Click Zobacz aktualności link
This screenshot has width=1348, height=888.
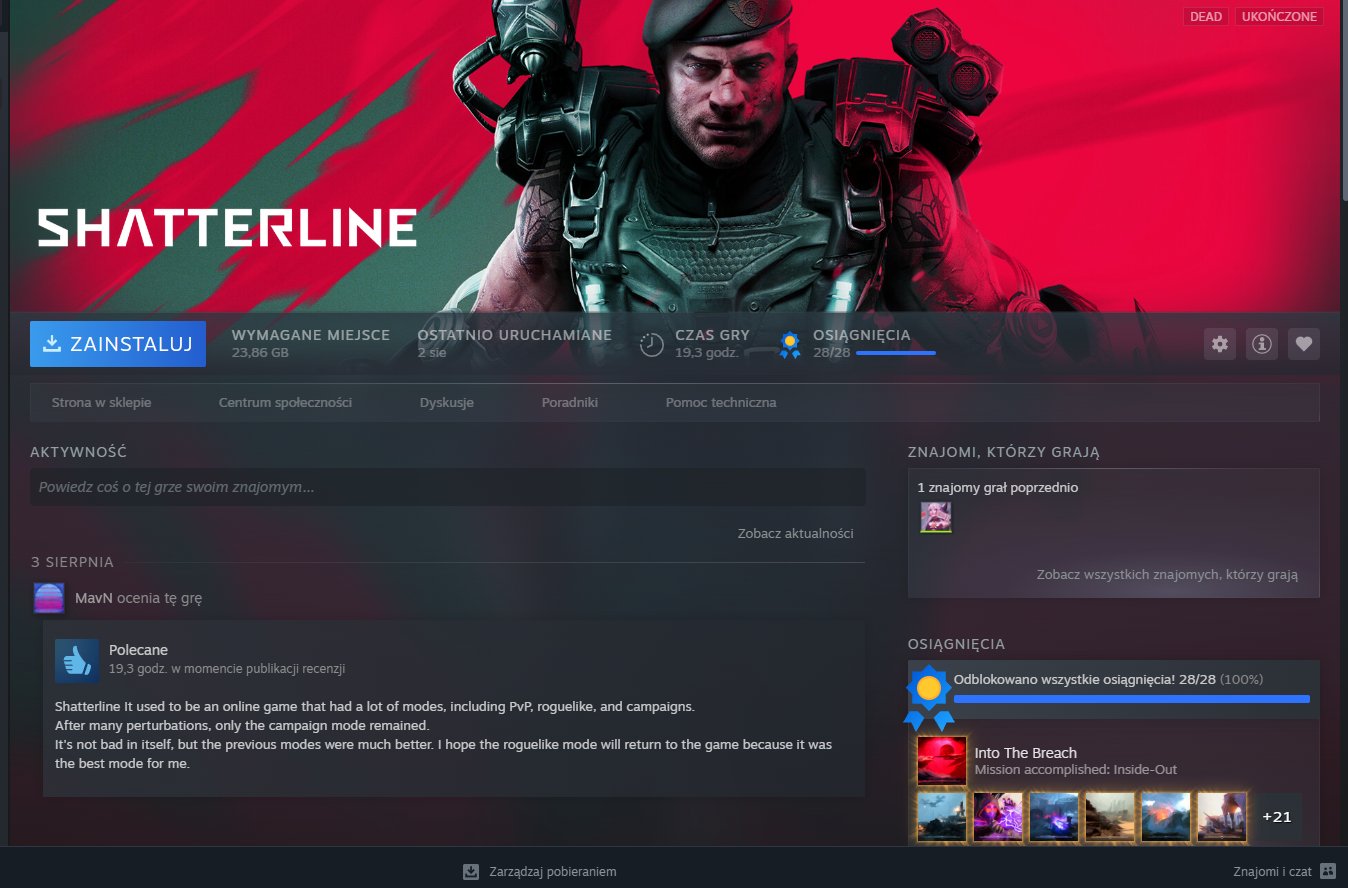[795, 533]
